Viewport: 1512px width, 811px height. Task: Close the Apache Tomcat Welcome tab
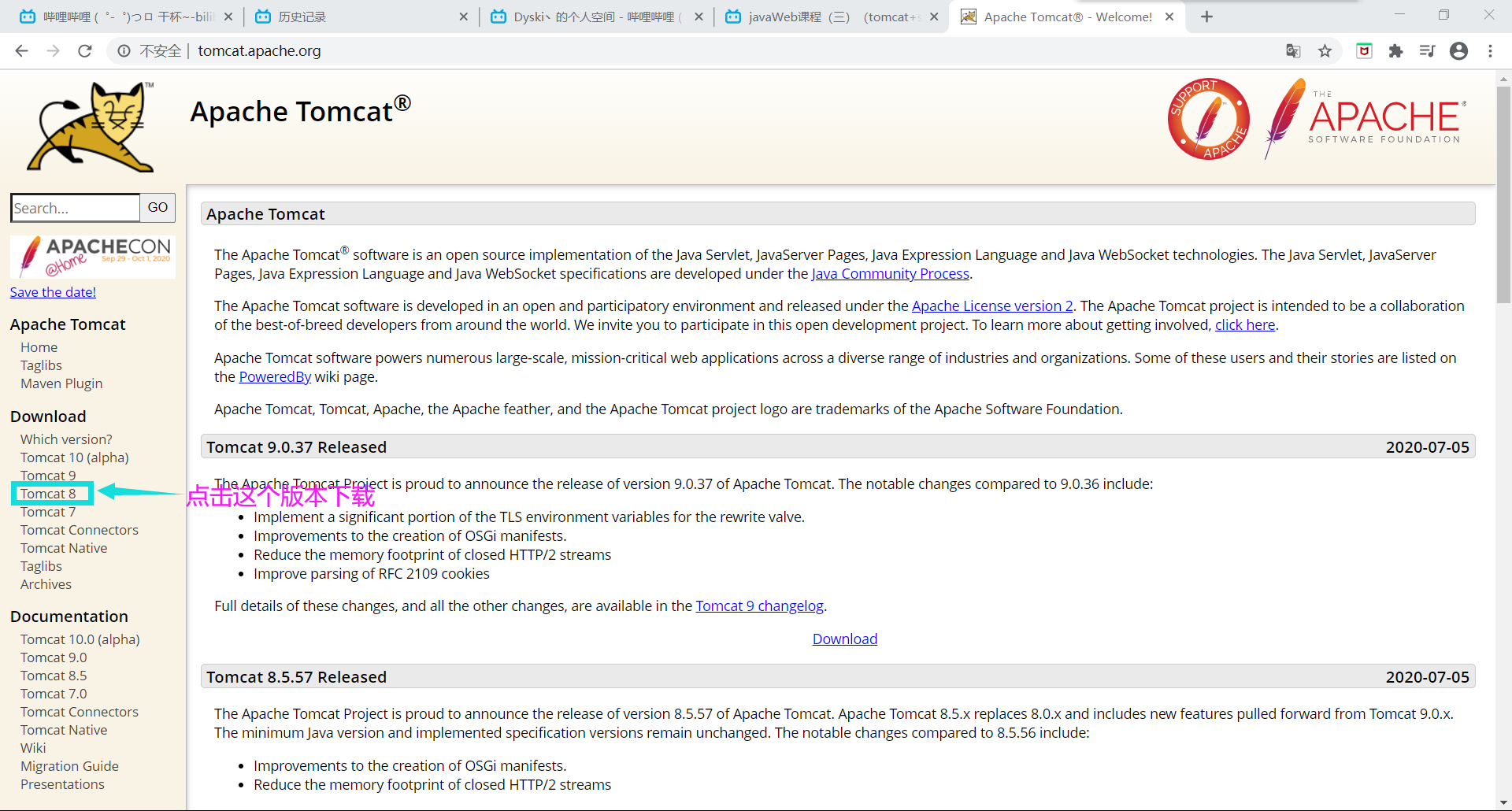[x=1169, y=17]
